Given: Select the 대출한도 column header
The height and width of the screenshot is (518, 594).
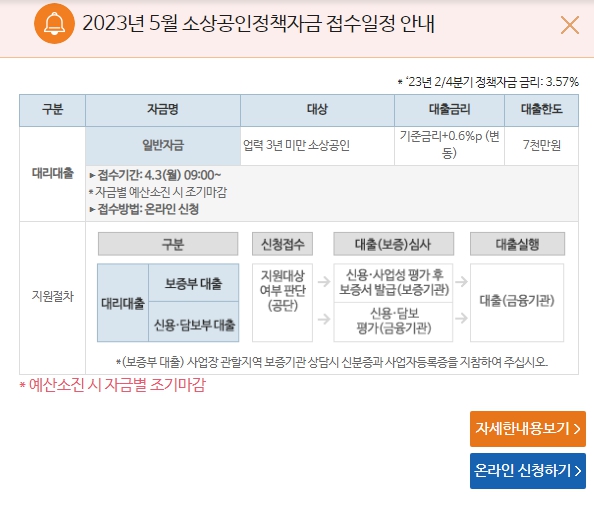Looking at the screenshot, I should tap(541, 110).
